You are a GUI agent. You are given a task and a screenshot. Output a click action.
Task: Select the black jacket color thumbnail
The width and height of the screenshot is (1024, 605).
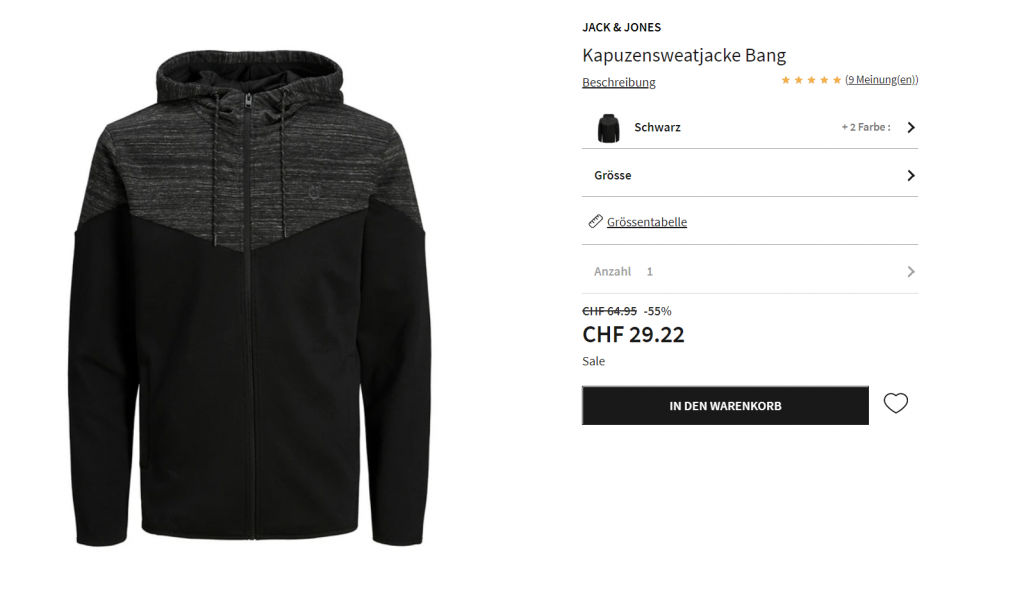[x=608, y=127]
